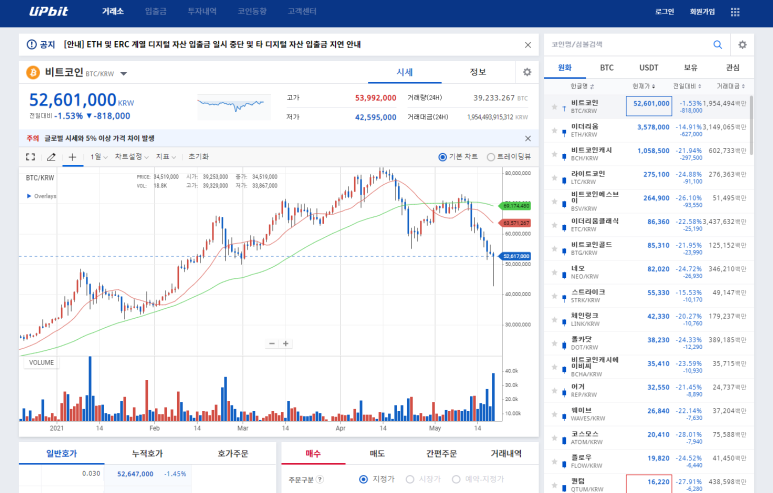Open the 입출금 menu
This screenshot has width=773, height=493.
click(156, 11)
